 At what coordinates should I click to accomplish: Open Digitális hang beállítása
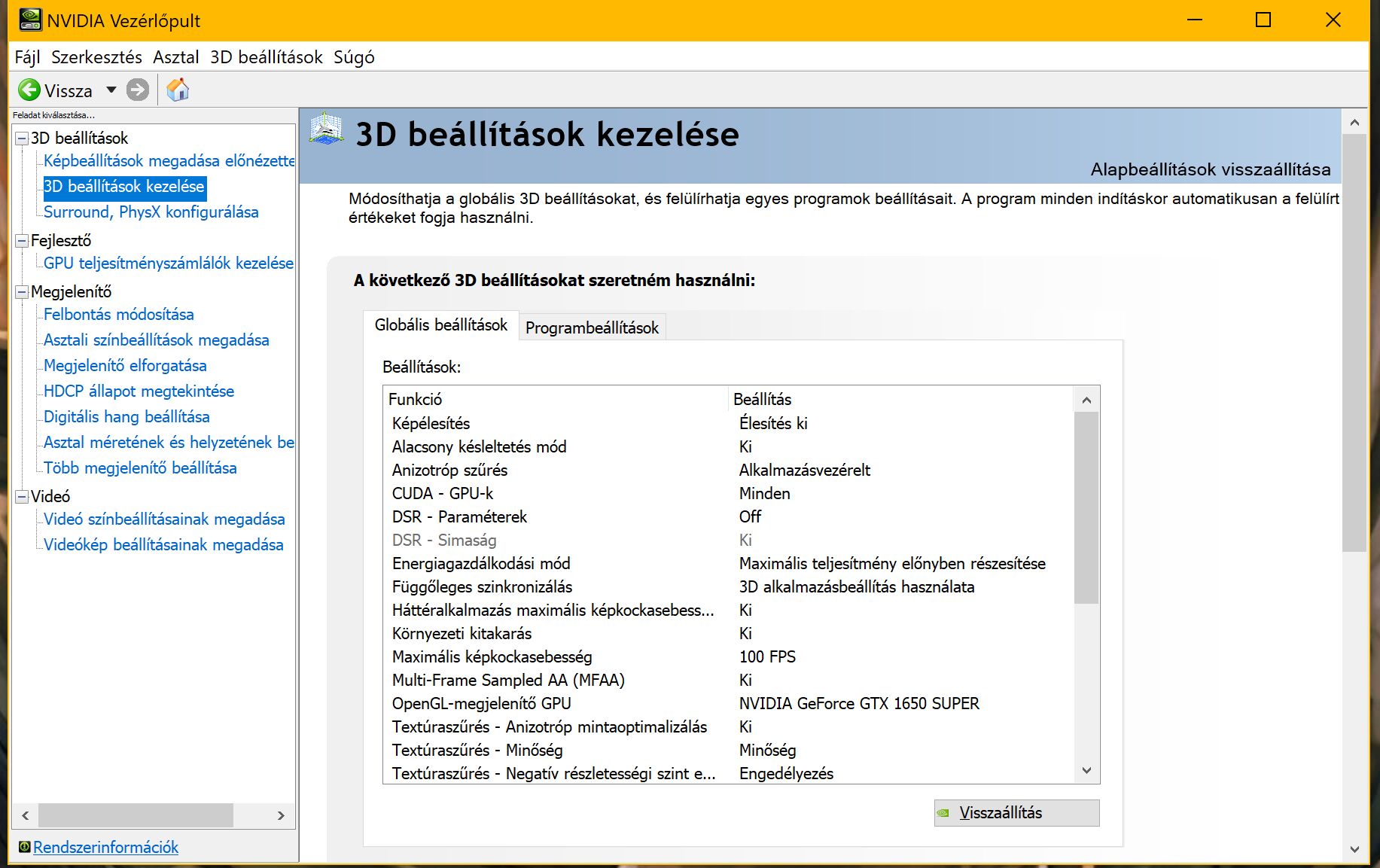pyautogui.click(x=126, y=417)
